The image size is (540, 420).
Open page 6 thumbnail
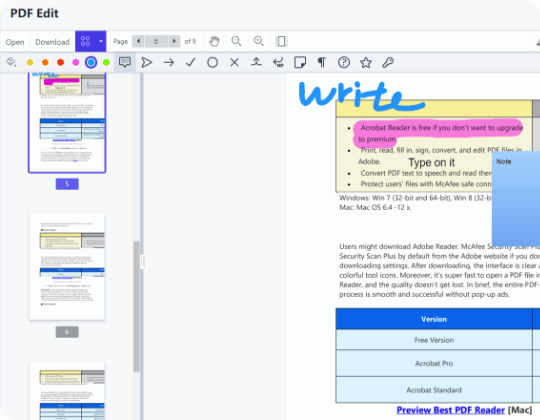point(67,267)
